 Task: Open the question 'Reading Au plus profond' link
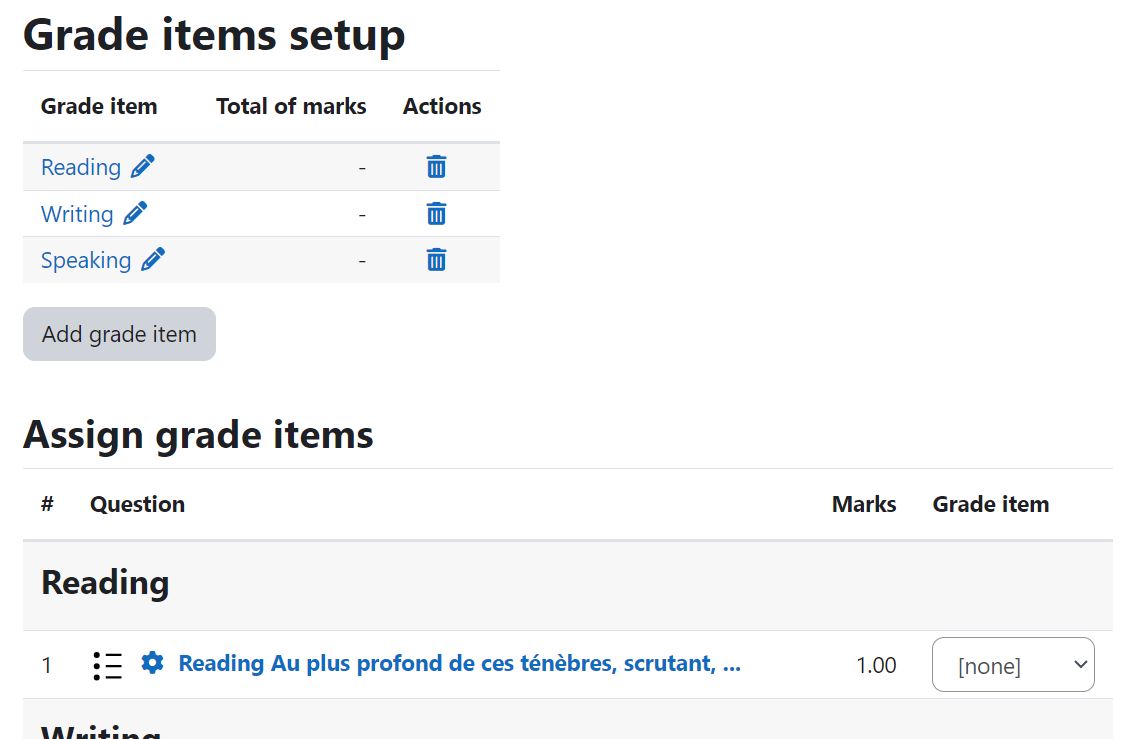click(460, 664)
